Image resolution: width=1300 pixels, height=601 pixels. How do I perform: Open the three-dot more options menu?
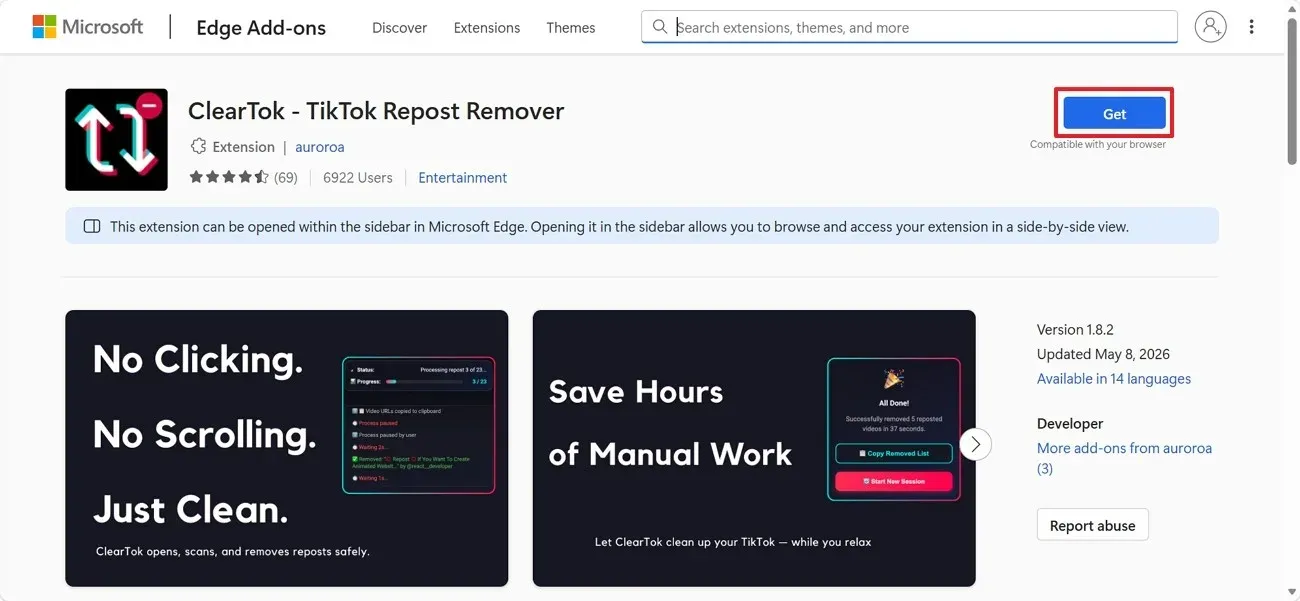(x=1251, y=27)
